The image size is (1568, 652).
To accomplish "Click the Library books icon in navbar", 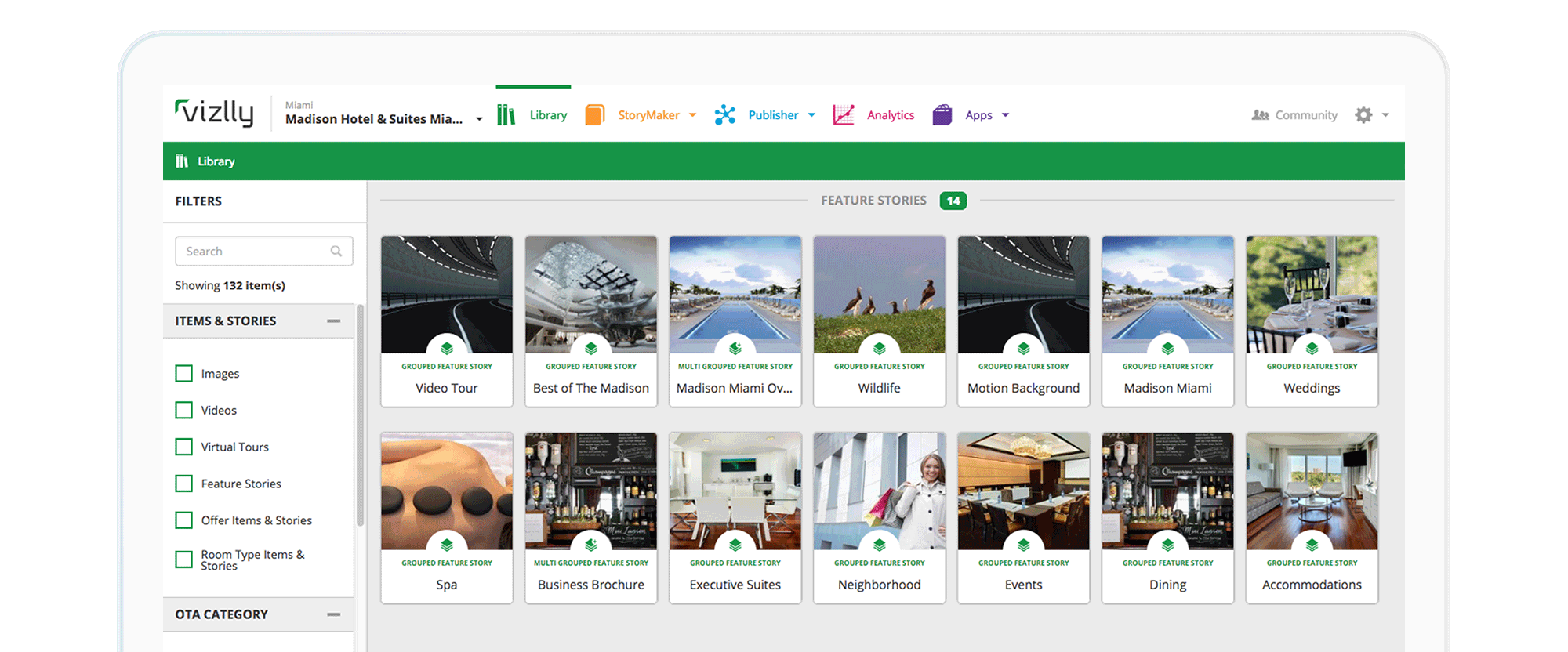I will coord(506,115).
